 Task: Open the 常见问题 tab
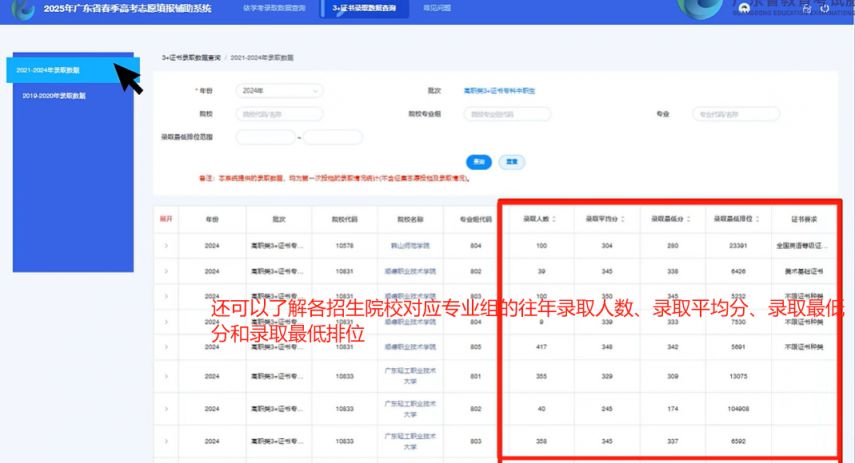(436, 9)
